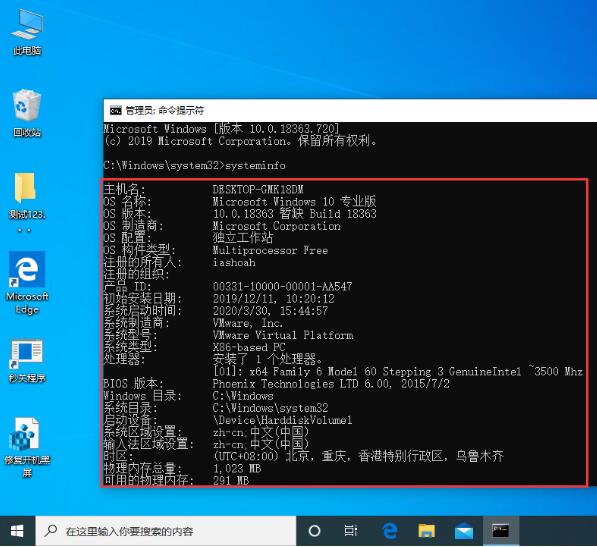Select the 修复开机黑屏 desktop file
The height and width of the screenshot is (547, 597).
click(x=27, y=447)
